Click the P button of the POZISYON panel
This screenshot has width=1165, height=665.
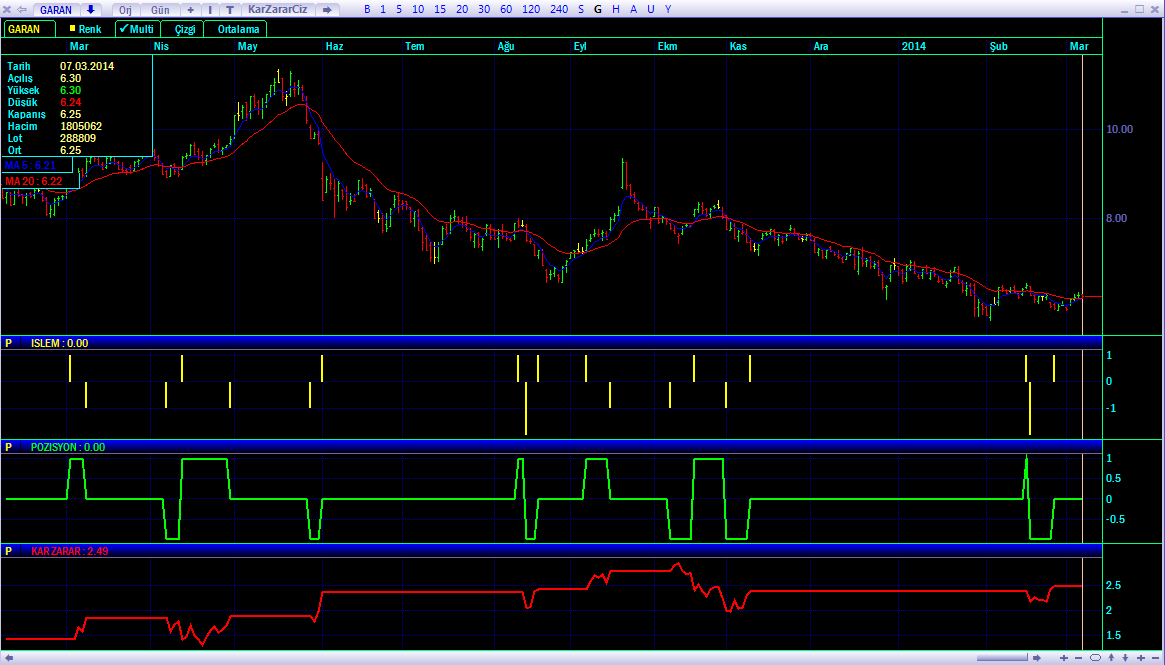tap(9, 447)
